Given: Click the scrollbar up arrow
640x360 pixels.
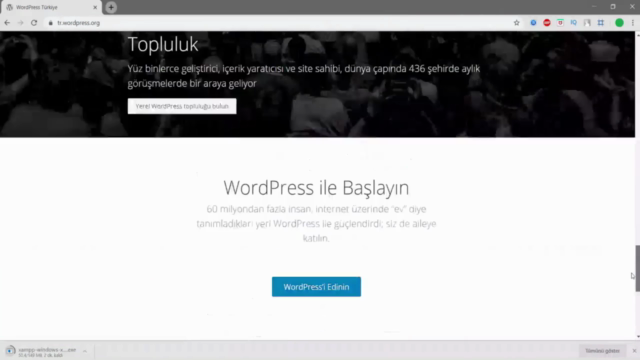Looking at the screenshot, I should click(638, 35).
